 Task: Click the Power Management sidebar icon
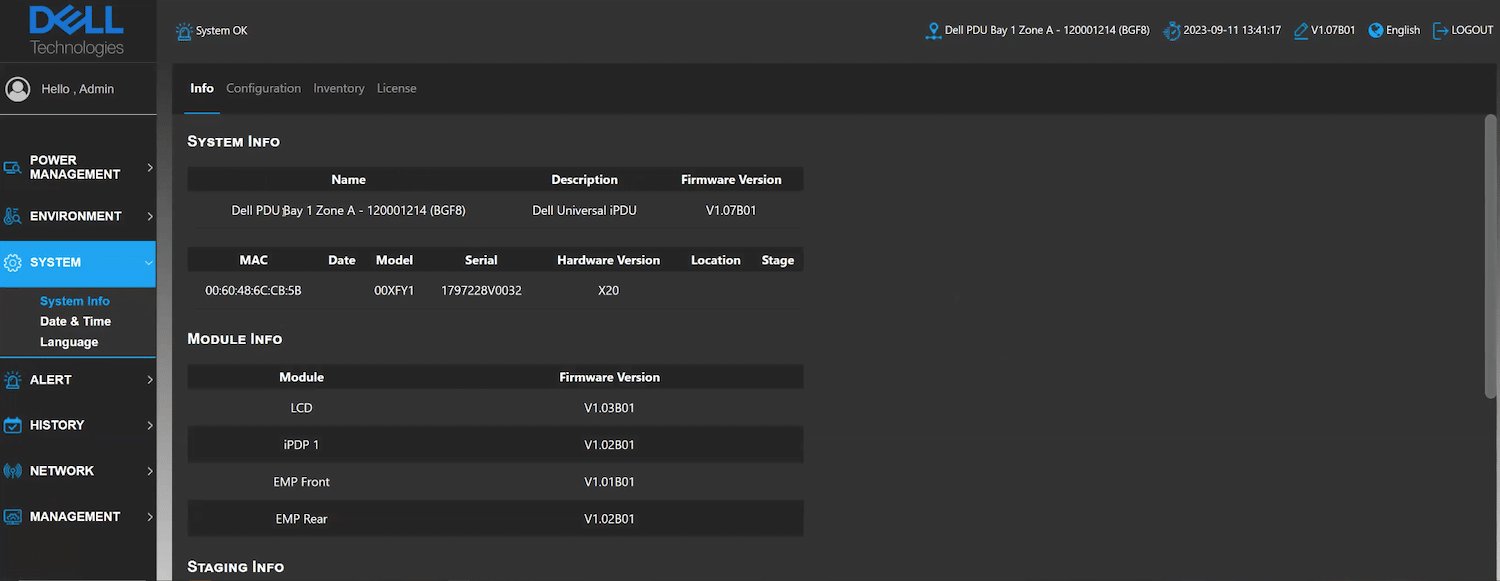(12, 168)
